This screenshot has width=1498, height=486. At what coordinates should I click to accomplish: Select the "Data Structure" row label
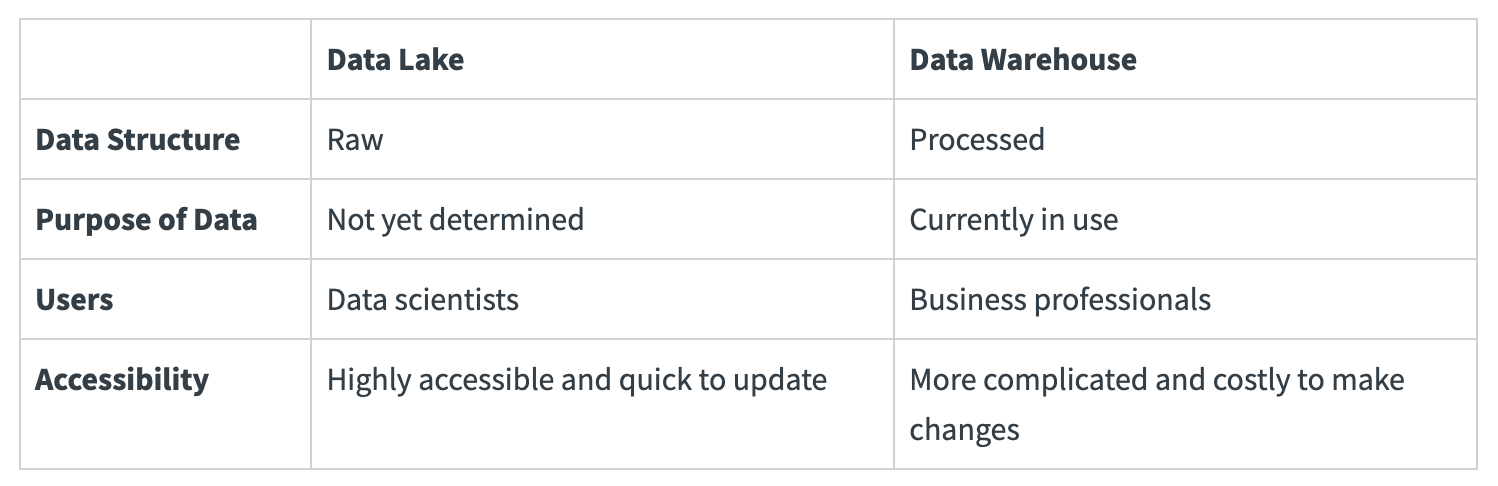point(137,140)
